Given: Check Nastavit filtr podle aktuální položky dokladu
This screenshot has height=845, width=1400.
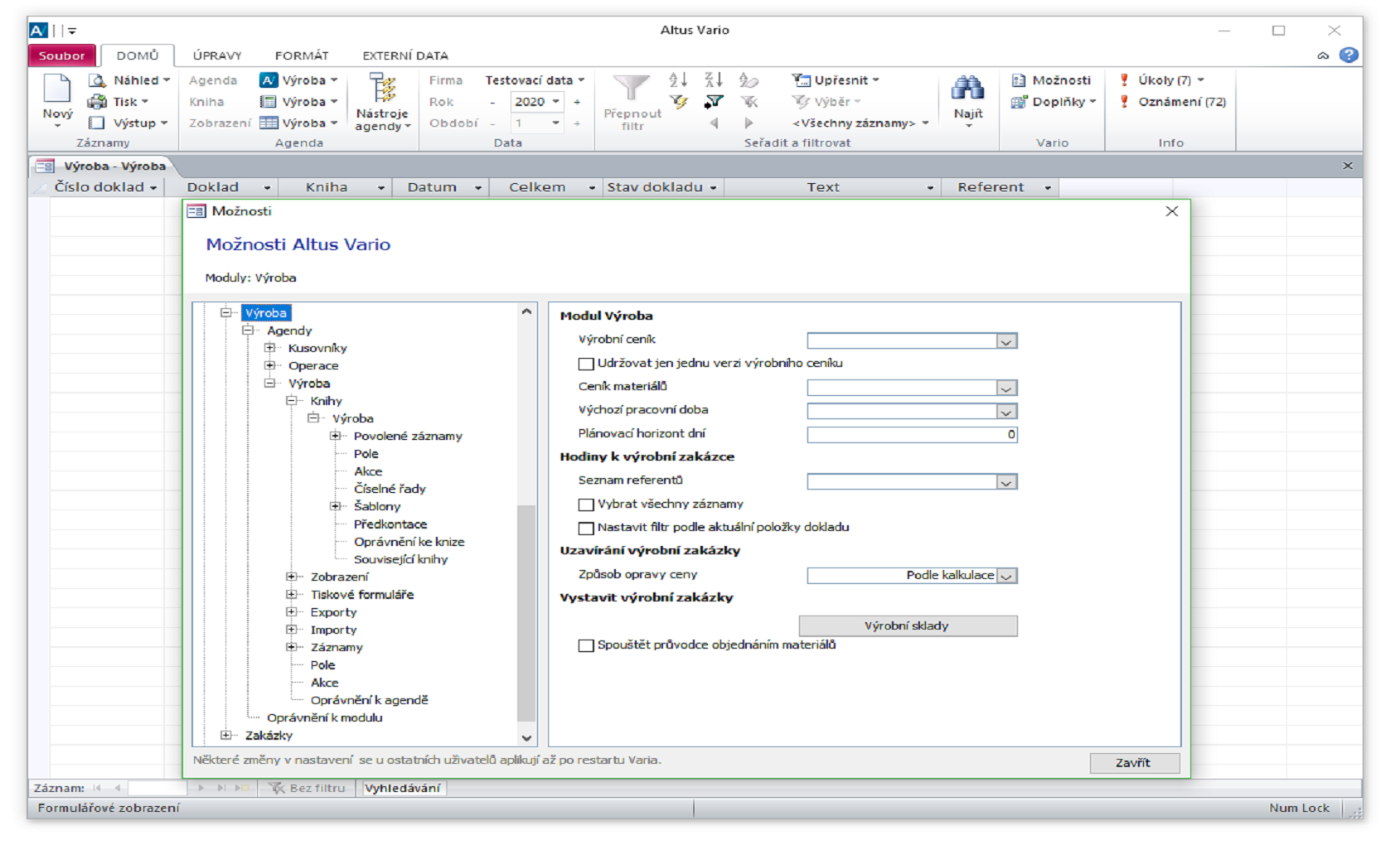Looking at the screenshot, I should pos(586,528).
